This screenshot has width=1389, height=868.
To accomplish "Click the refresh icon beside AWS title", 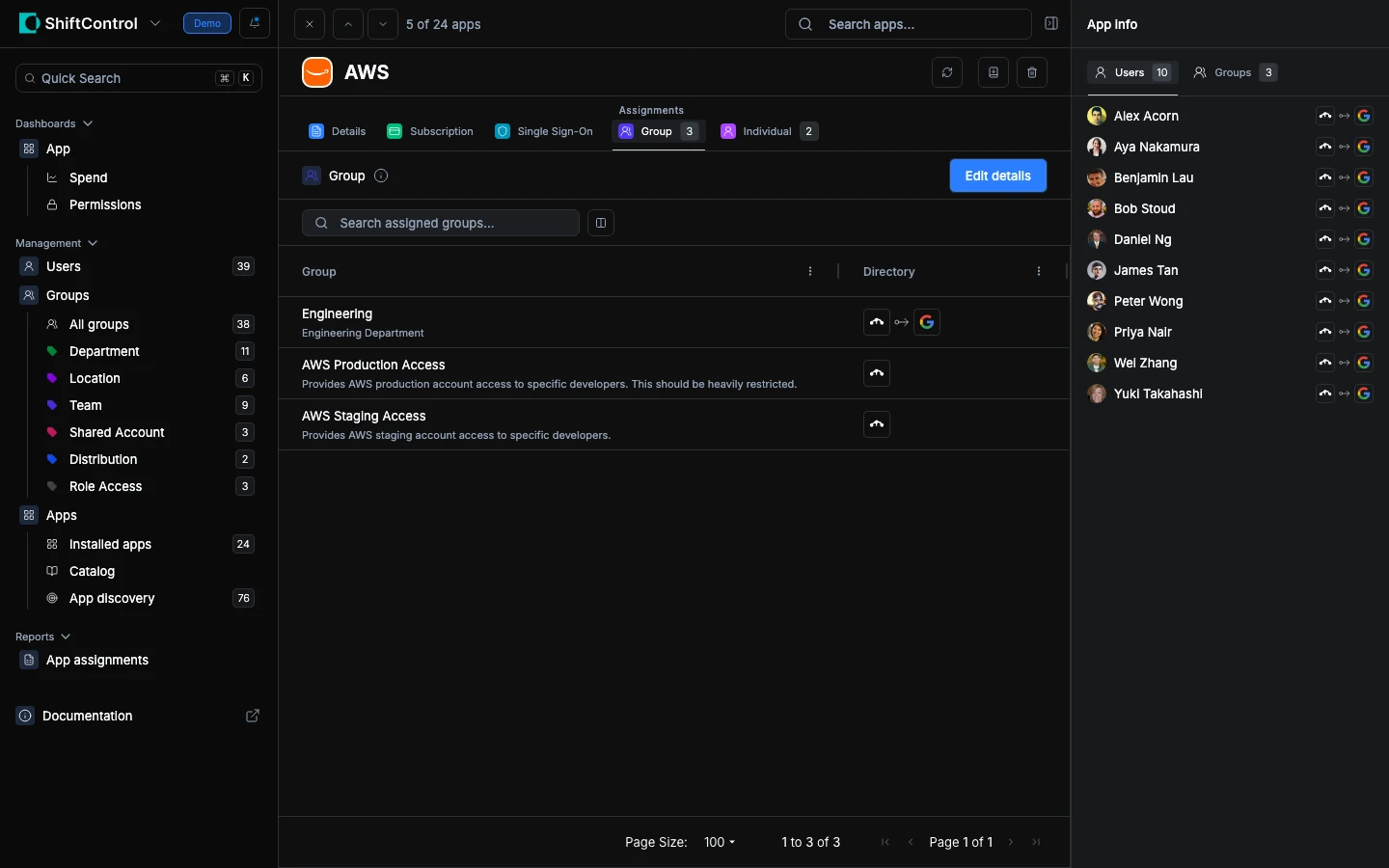I will click(x=947, y=72).
